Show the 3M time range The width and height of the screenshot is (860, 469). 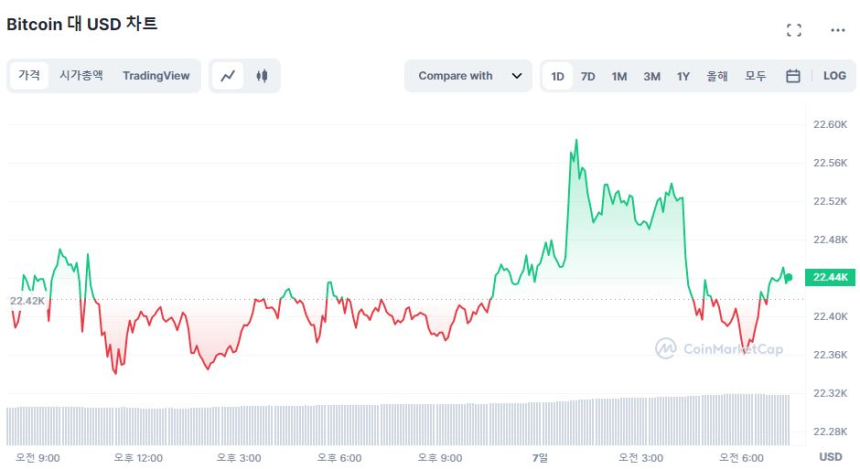pyautogui.click(x=651, y=76)
